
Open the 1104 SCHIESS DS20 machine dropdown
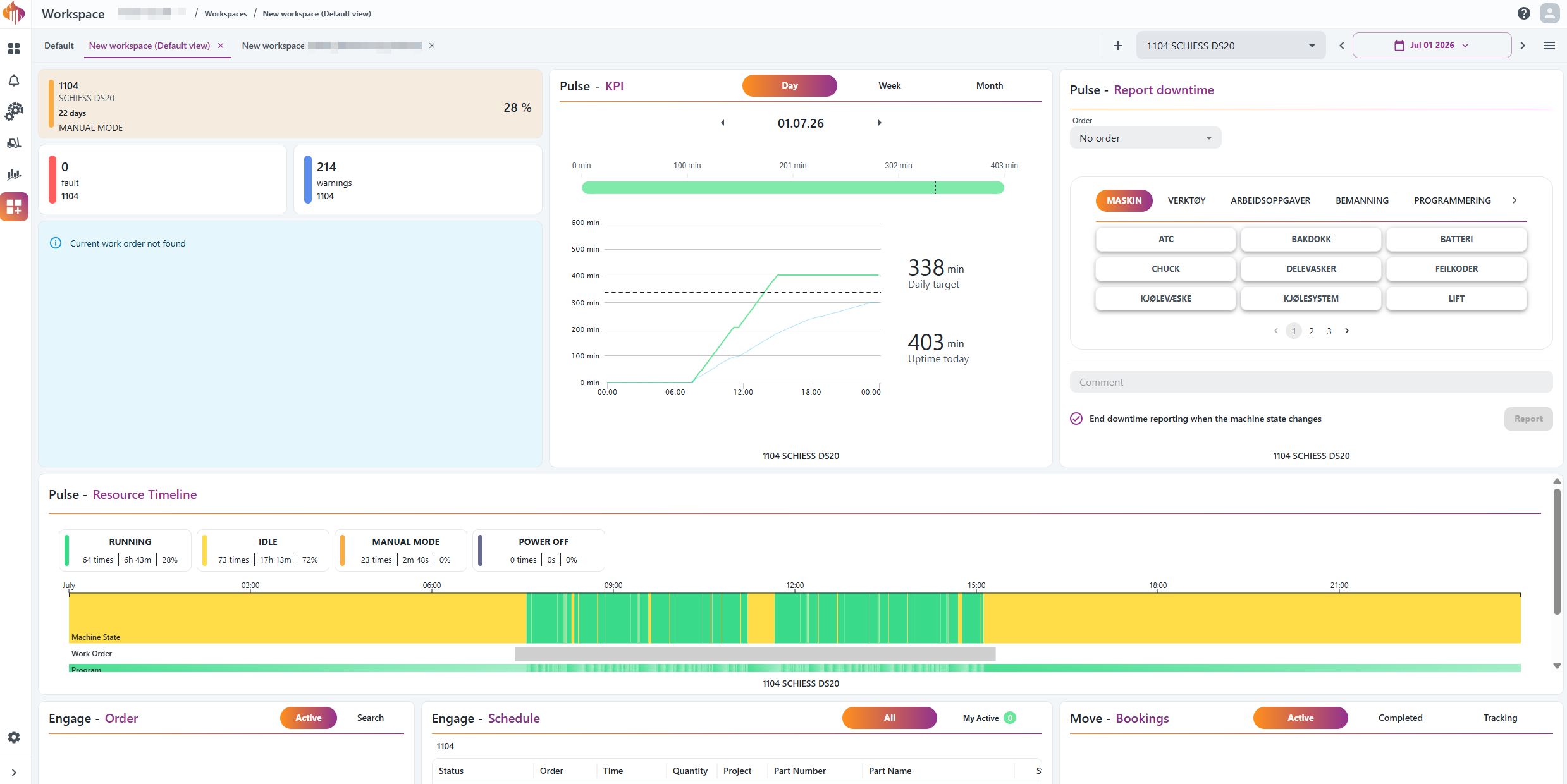point(1231,46)
